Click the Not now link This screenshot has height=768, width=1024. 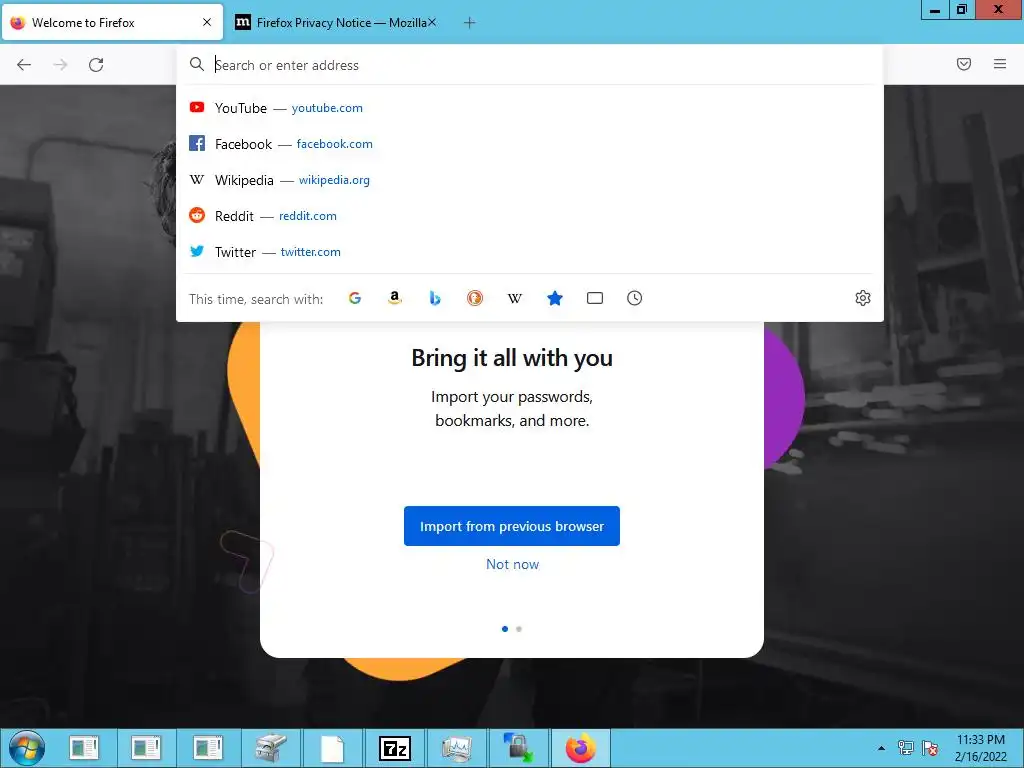coord(513,564)
